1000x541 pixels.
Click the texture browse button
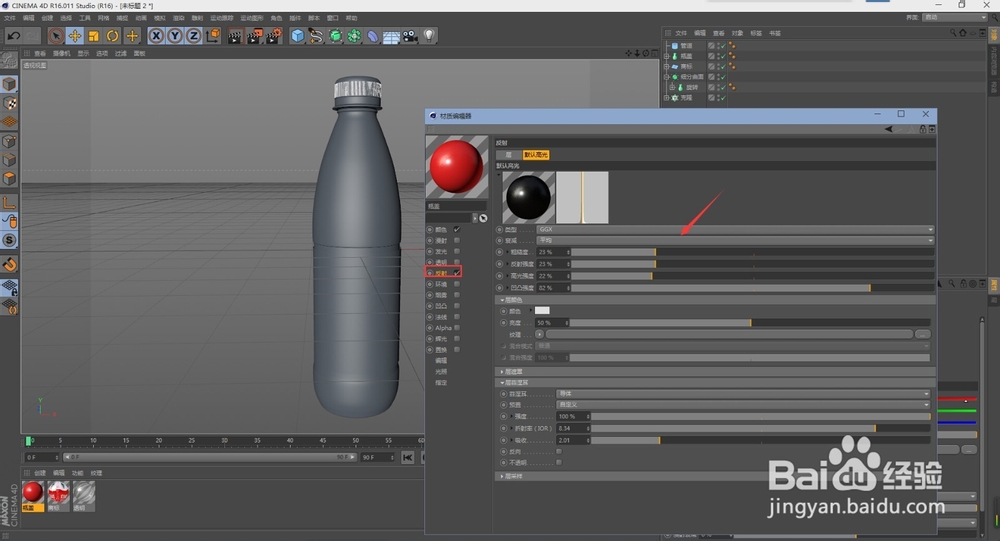(922, 334)
